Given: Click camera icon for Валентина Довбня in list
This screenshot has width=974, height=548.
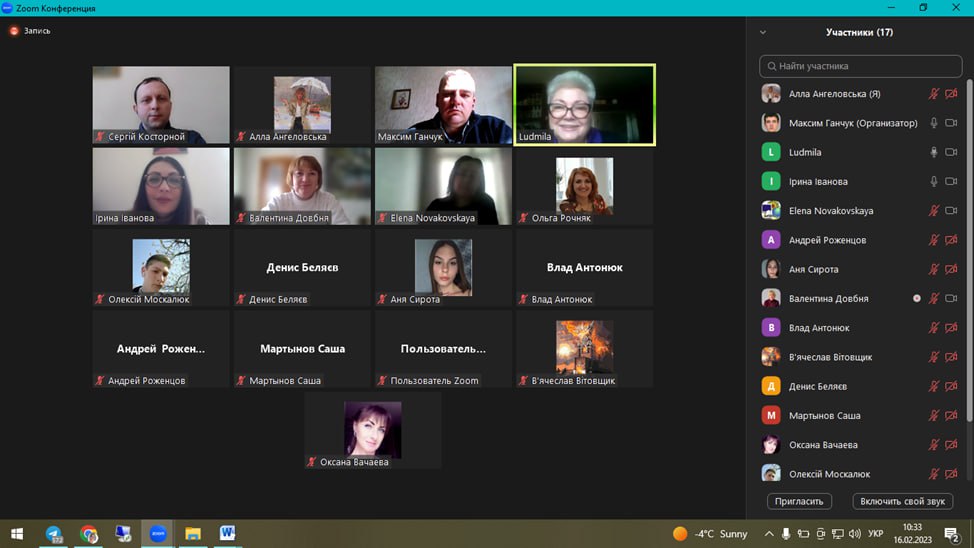Looking at the screenshot, I should (951, 298).
